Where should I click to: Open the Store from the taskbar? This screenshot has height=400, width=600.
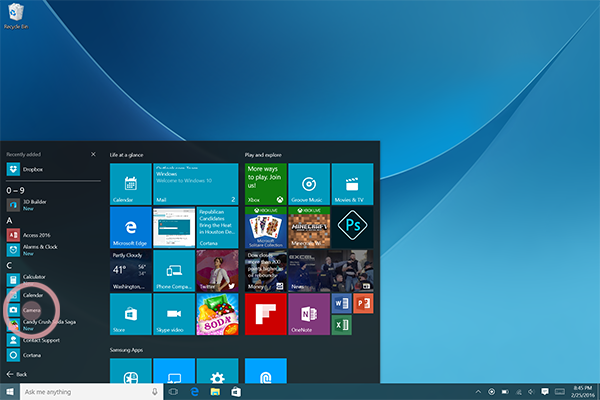(x=236, y=392)
